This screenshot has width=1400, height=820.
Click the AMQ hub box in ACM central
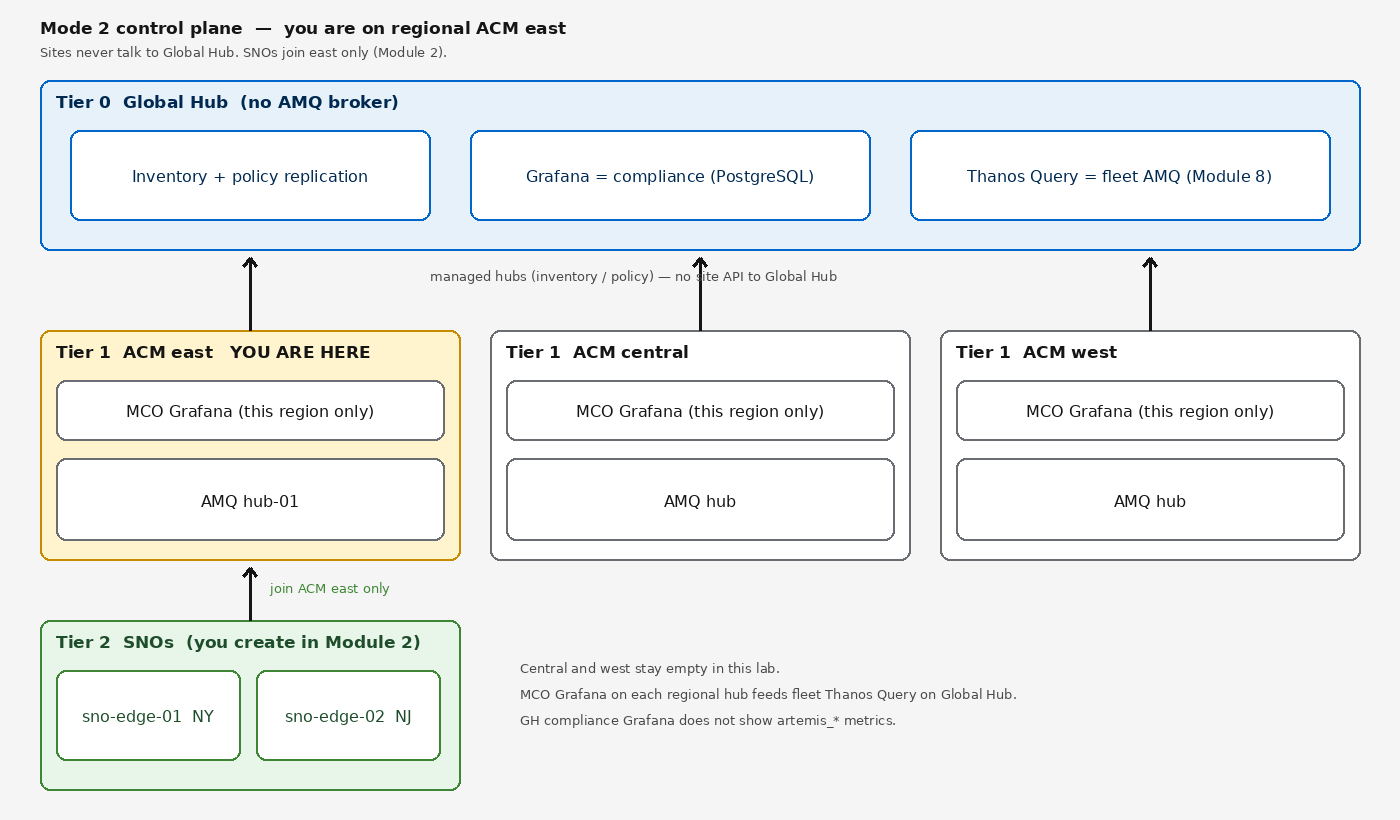coord(700,500)
